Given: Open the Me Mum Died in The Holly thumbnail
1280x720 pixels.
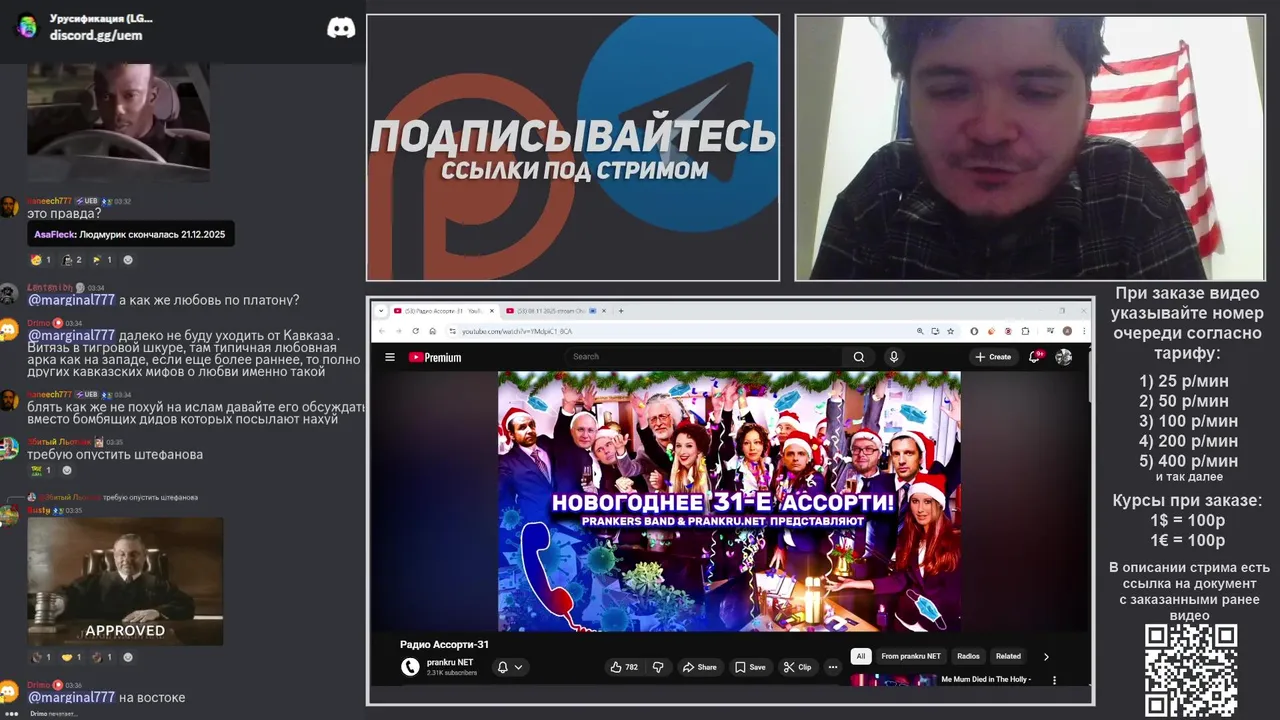Looking at the screenshot, I should 893,680.
